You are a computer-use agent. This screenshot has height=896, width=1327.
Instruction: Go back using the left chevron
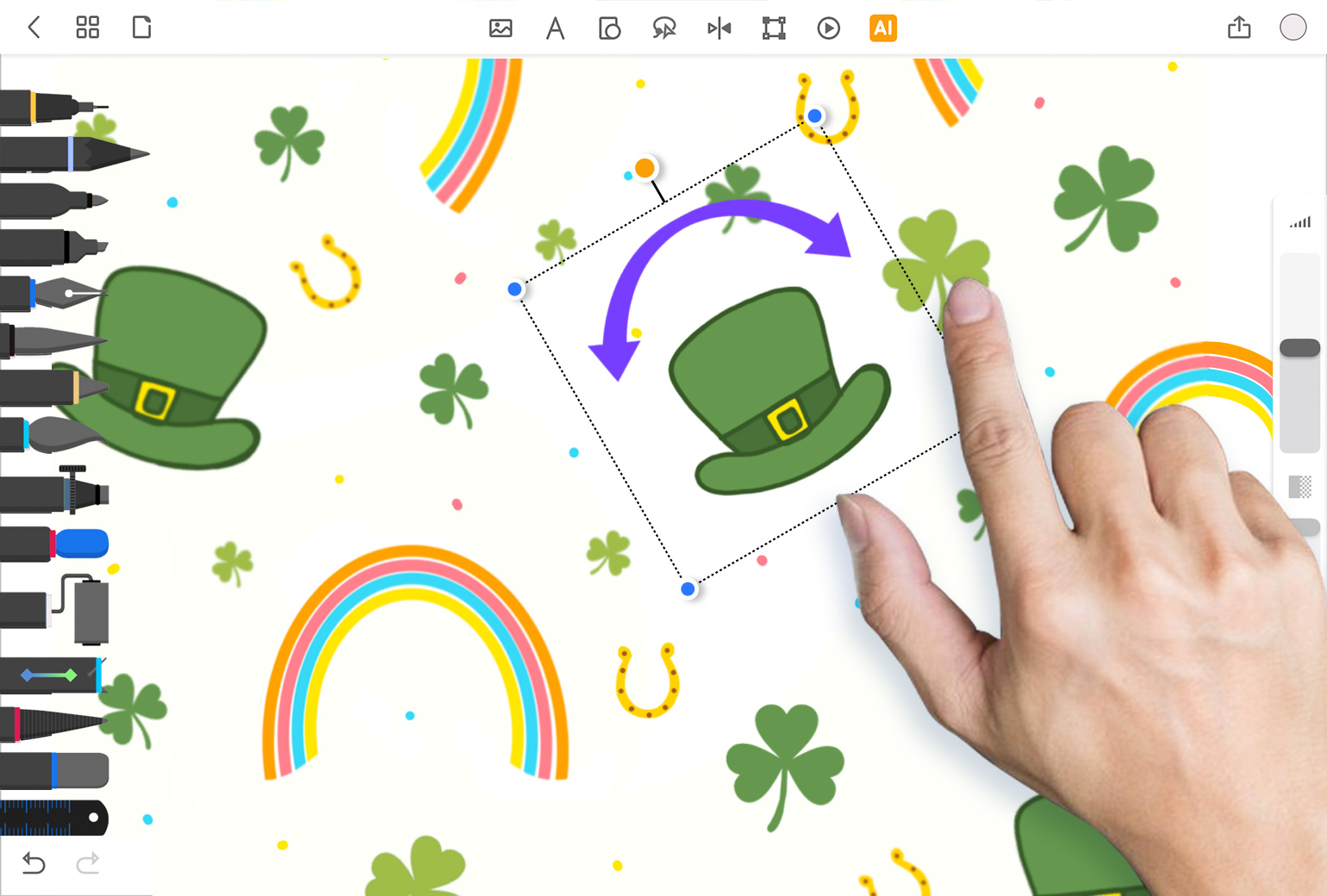34,28
